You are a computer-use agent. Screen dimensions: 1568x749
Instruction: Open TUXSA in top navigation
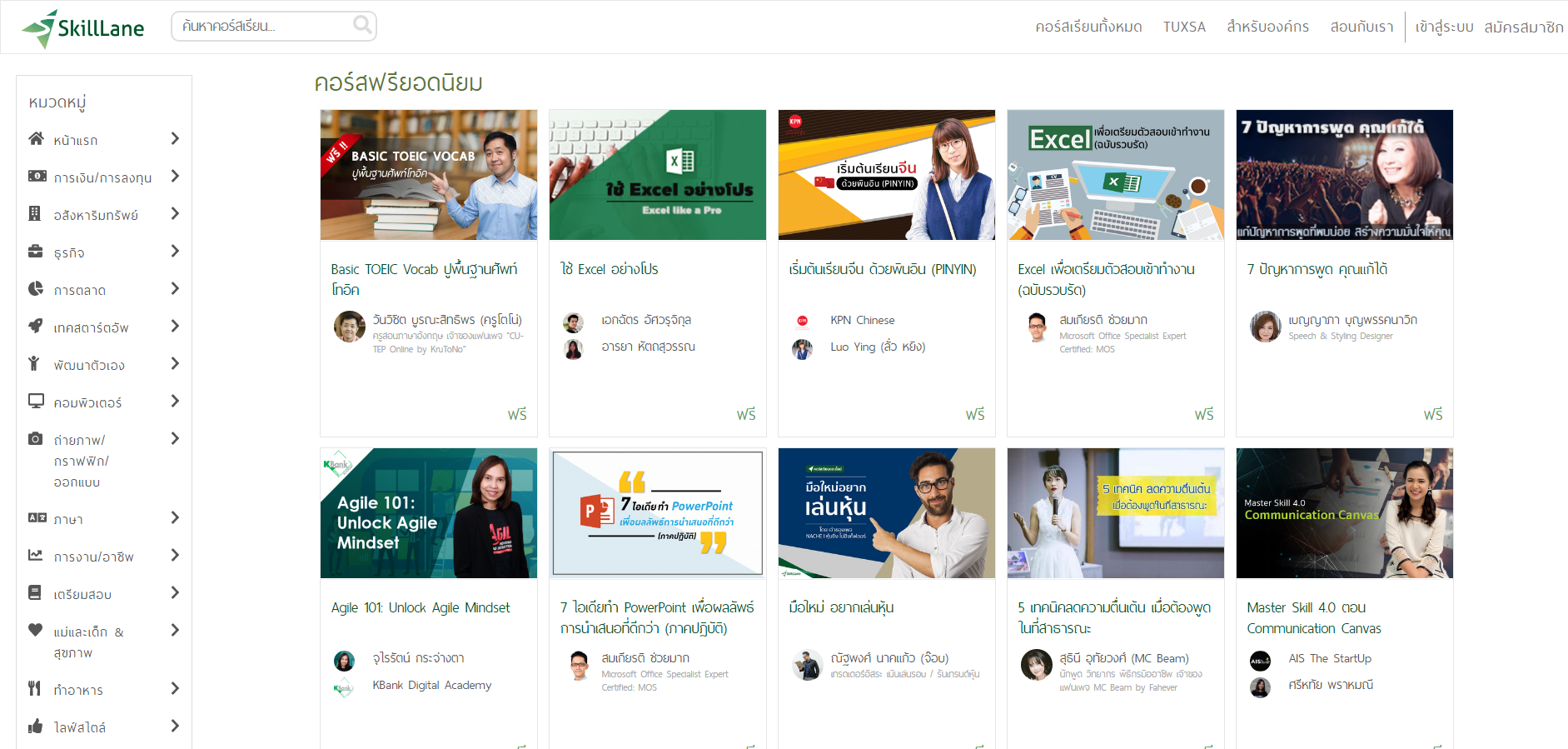click(1184, 27)
